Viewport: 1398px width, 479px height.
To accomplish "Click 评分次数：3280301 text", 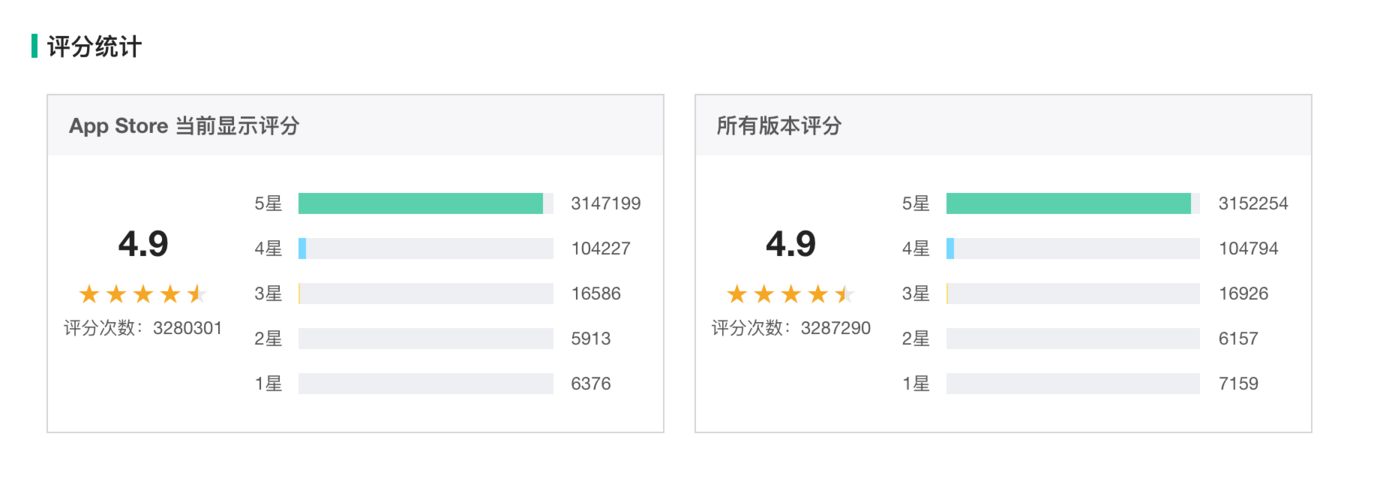I will tap(143, 328).
